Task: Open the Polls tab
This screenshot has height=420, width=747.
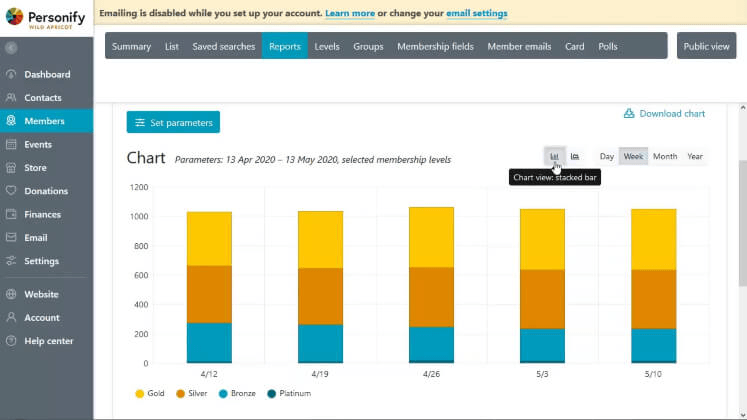Action: coord(608,46)
